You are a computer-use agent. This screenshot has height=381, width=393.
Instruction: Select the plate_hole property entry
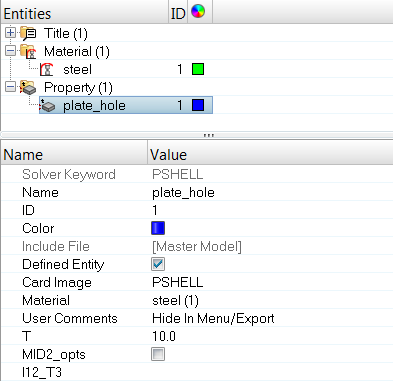pyautogui.click(x=126, y=105)
